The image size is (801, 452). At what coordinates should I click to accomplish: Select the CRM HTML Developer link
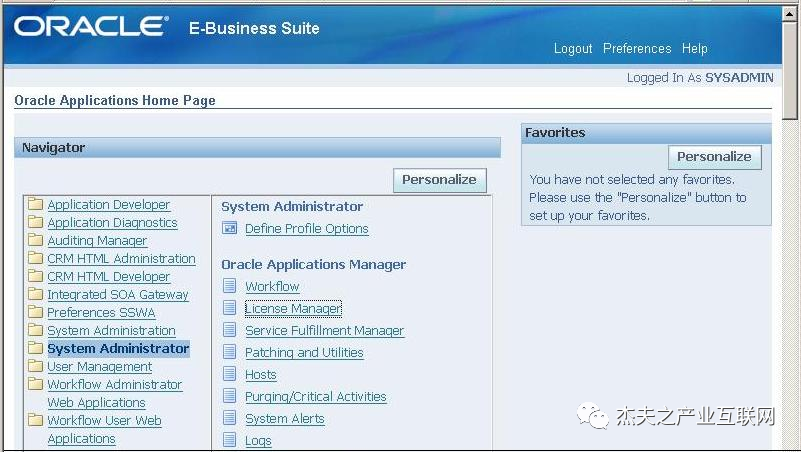pos(109,277)
